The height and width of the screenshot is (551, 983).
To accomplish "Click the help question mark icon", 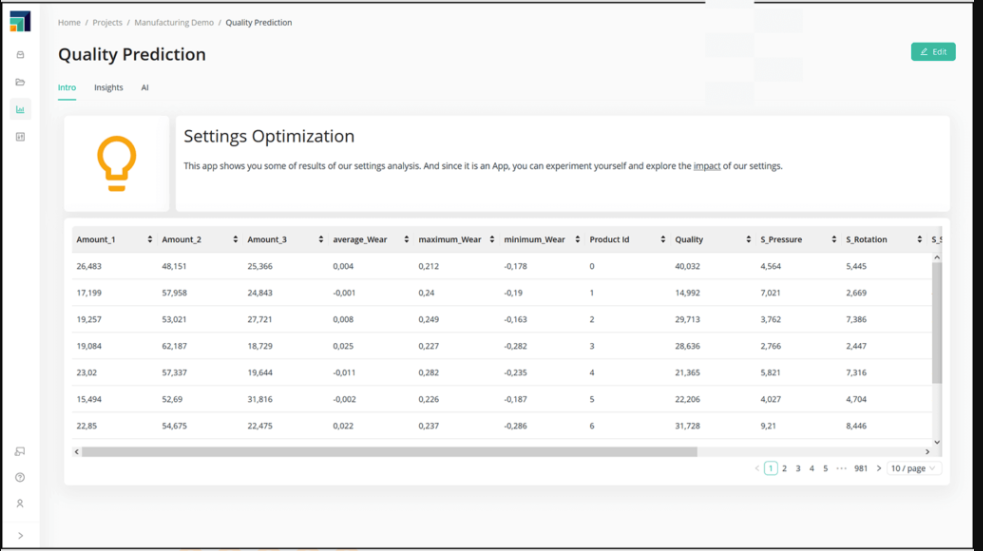I will point(20,477).
